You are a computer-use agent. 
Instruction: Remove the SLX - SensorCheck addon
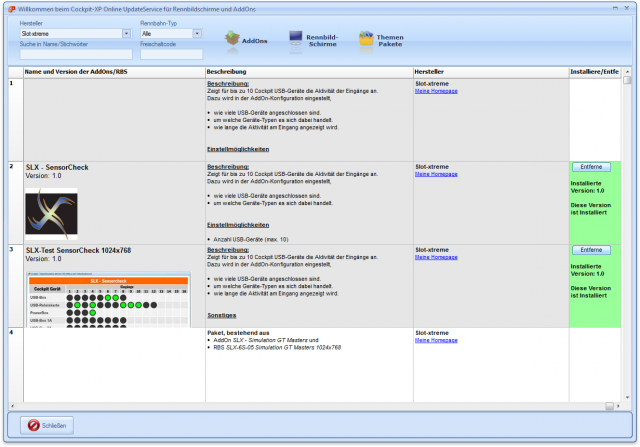click(590, 167)
